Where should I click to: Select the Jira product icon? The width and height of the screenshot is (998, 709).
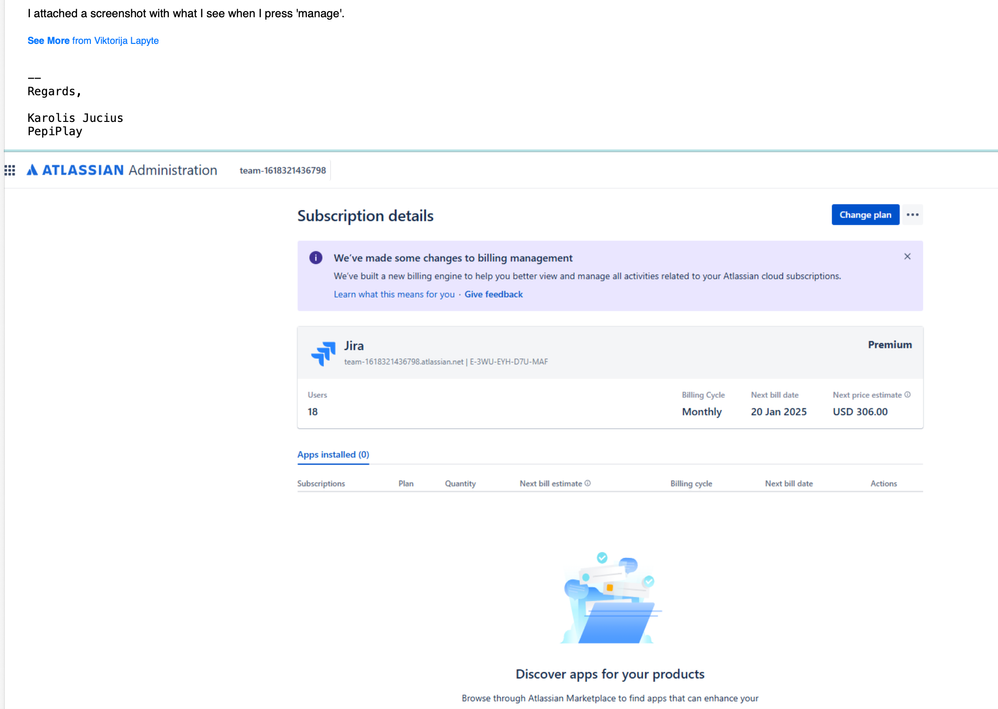[323, 353]
